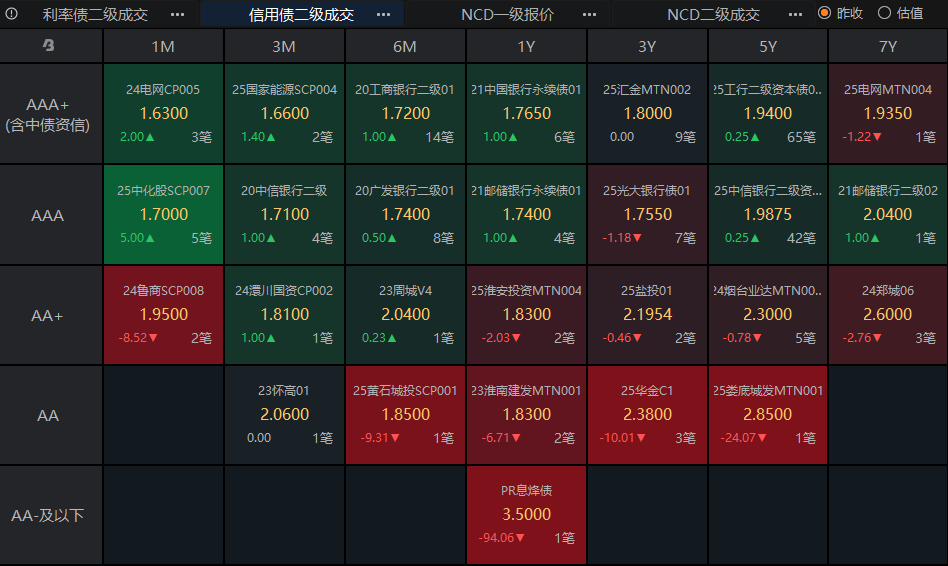Click the 25盐投01 cell
Screen dimensions: 948x566
[x=647, y=315]
